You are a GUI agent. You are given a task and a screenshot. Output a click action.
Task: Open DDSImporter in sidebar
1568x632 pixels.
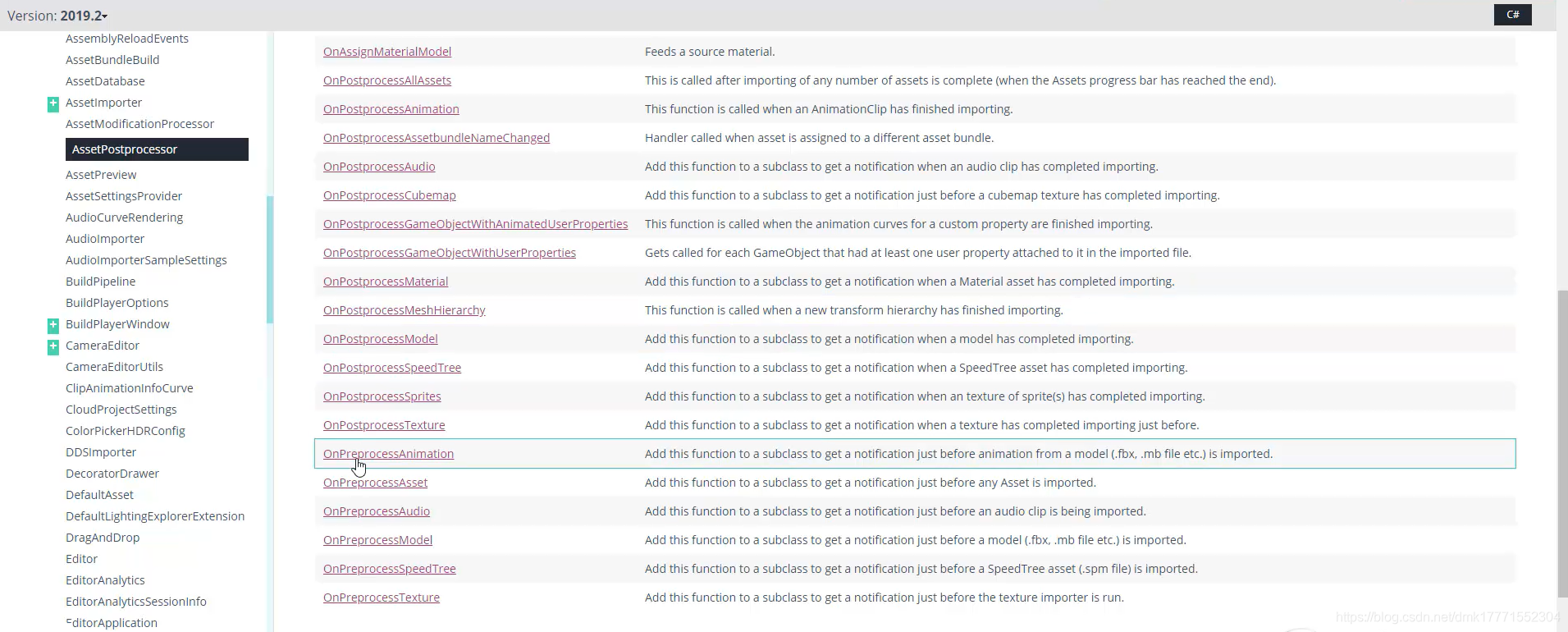pyautogui.click(x=101, y=452)
